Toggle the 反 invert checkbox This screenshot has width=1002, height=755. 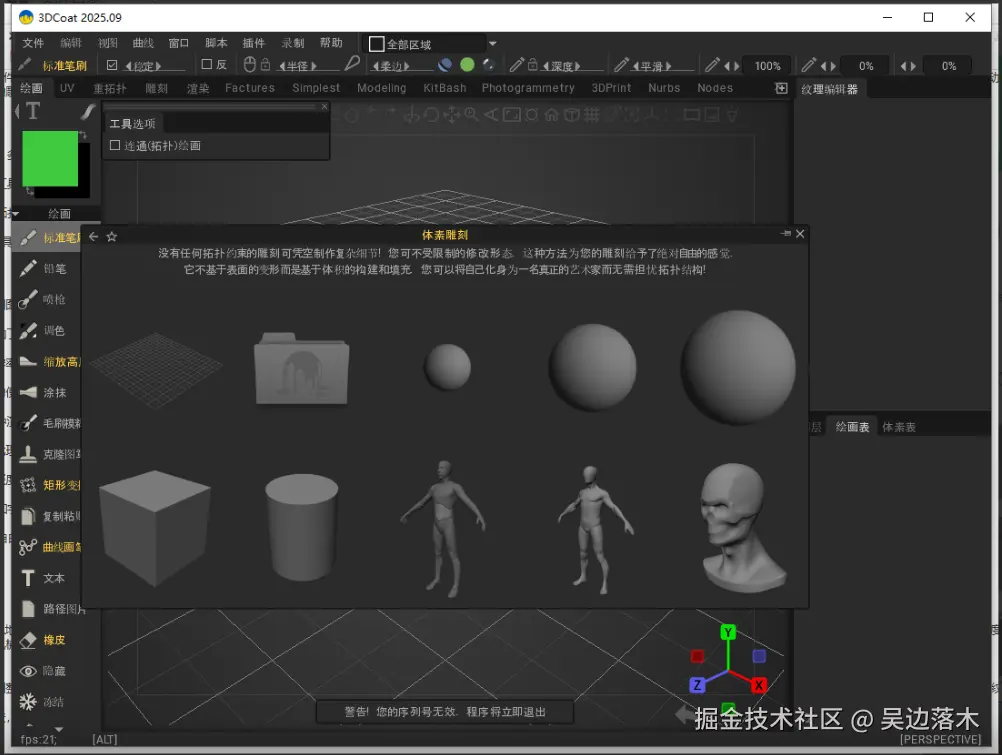tap(206, 64)
